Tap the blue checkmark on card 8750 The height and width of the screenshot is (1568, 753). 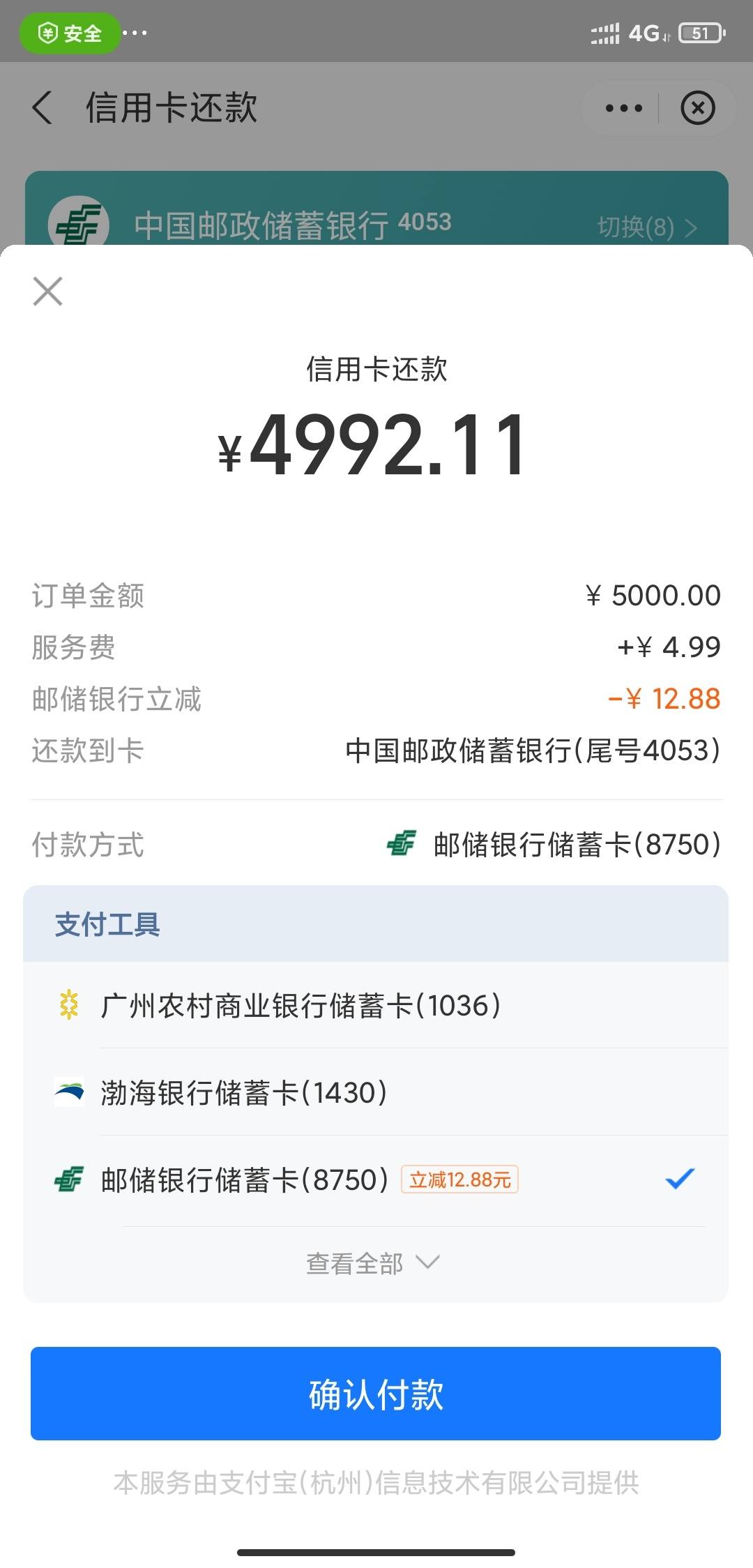pos(680,1178)
